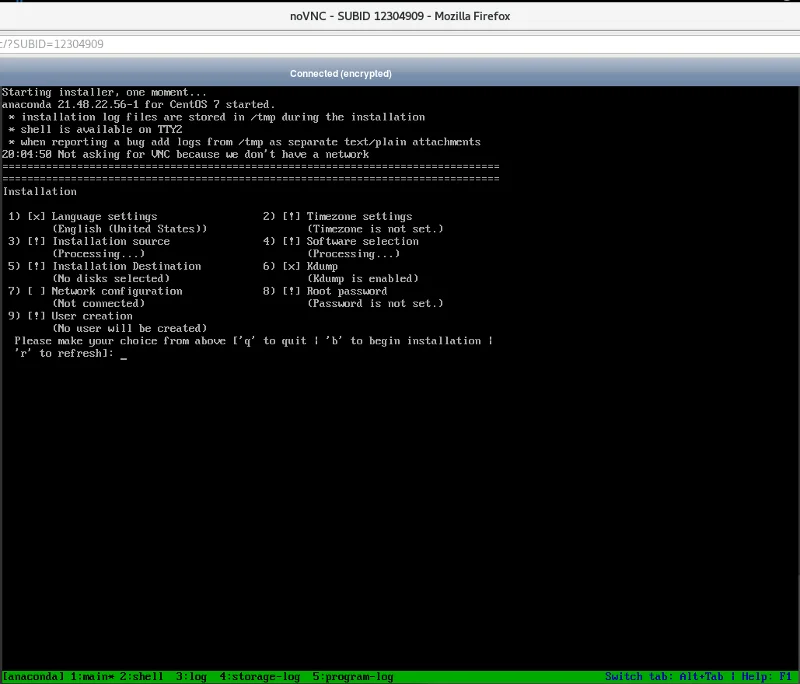800x684 pixels.
Task: Click the Connected (encrypted) noVNC status bar
Action: click(341, 73)
